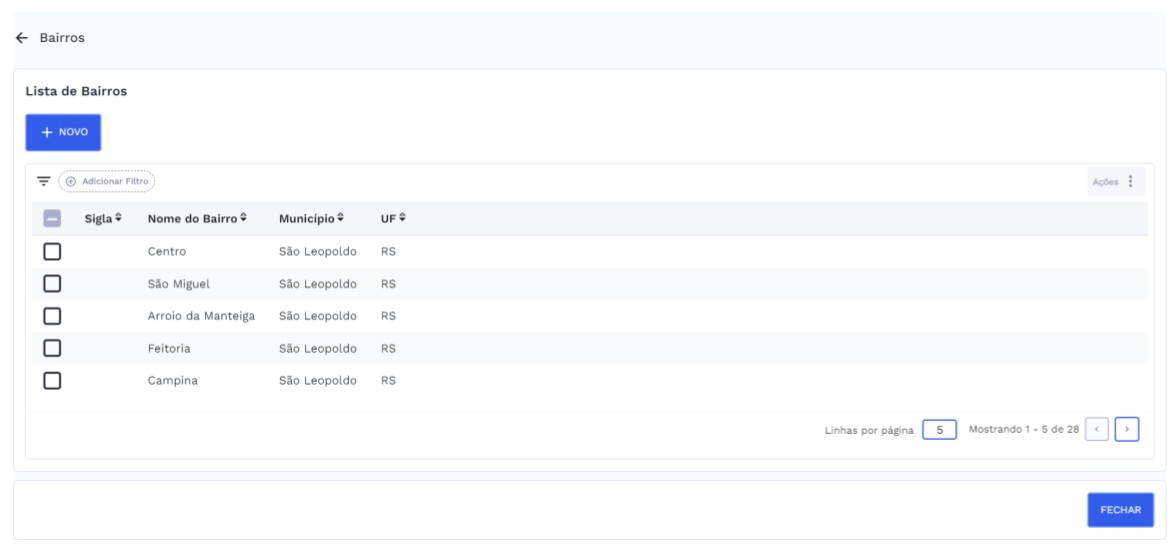Click the Sigla column sort icon
The height and width of the screenshot is (548, 1170).
click(x=118, y=218)
